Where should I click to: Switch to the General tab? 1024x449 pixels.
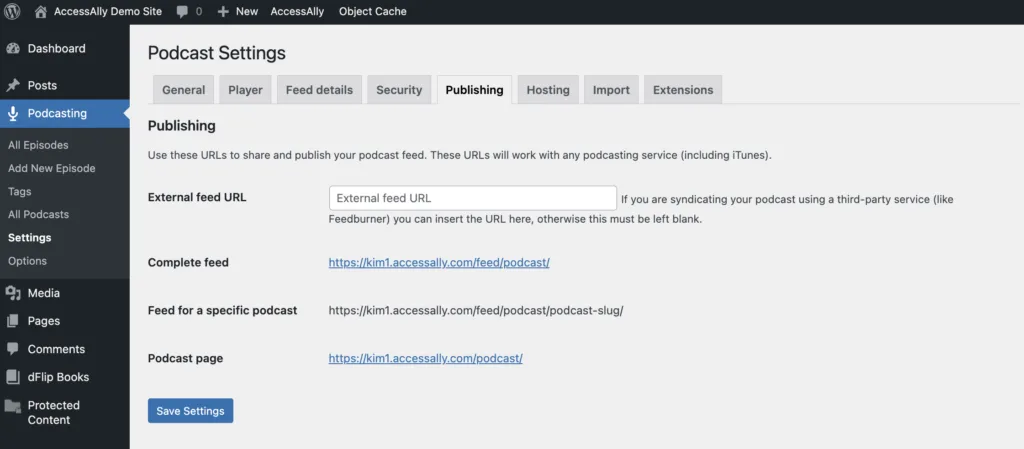coord(184,90)
